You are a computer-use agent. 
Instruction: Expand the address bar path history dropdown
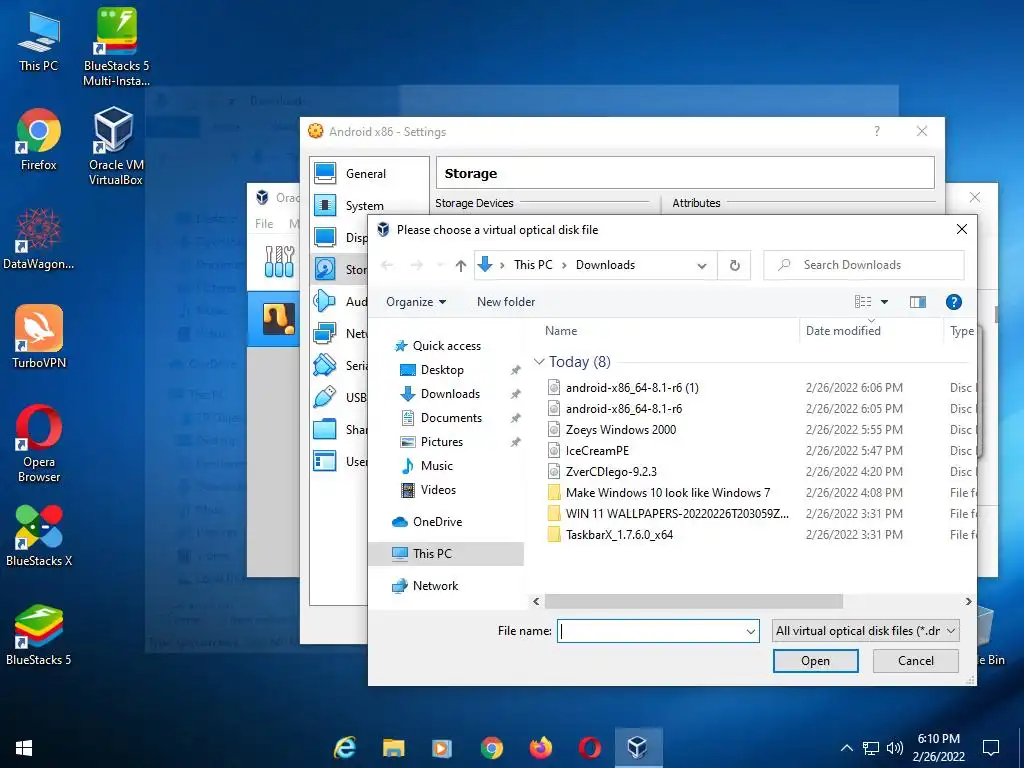(701, 266)
